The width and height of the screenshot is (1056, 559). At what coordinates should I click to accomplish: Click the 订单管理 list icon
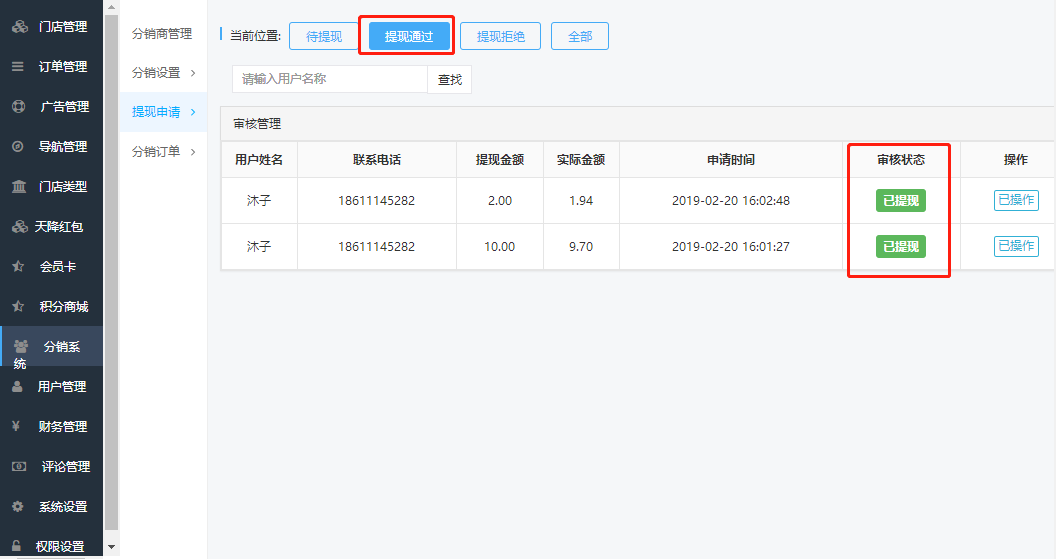(x=18, y=66)
